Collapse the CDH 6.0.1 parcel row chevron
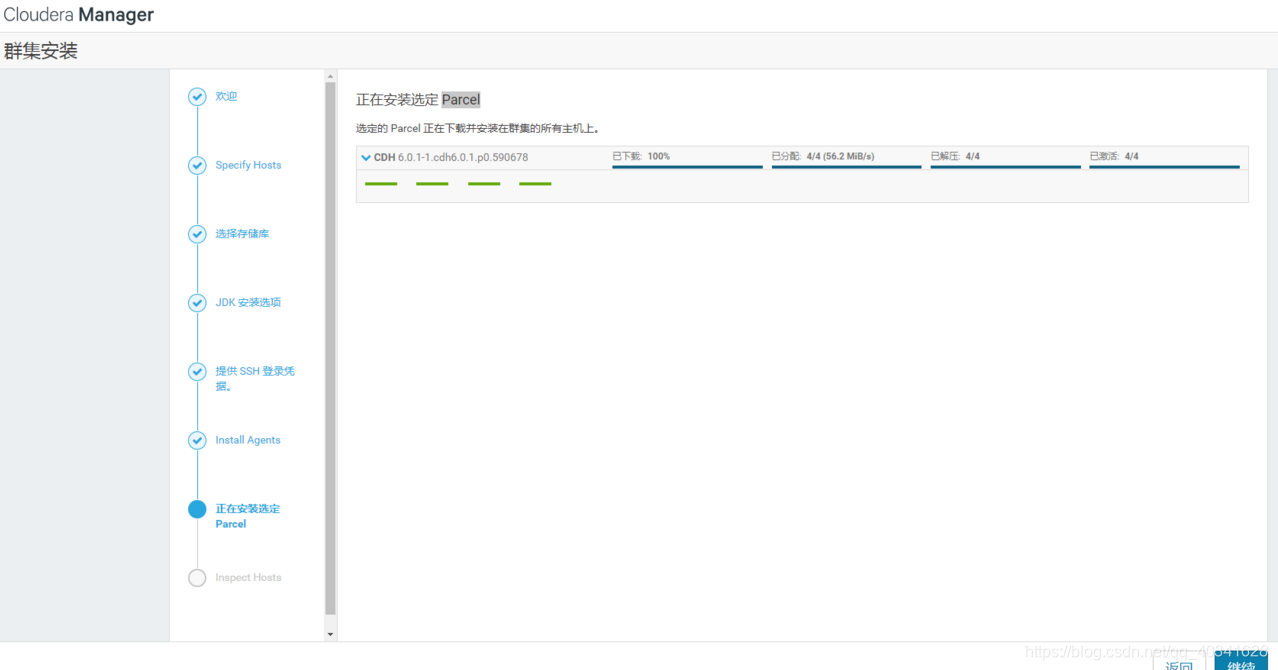 [366, 158]
